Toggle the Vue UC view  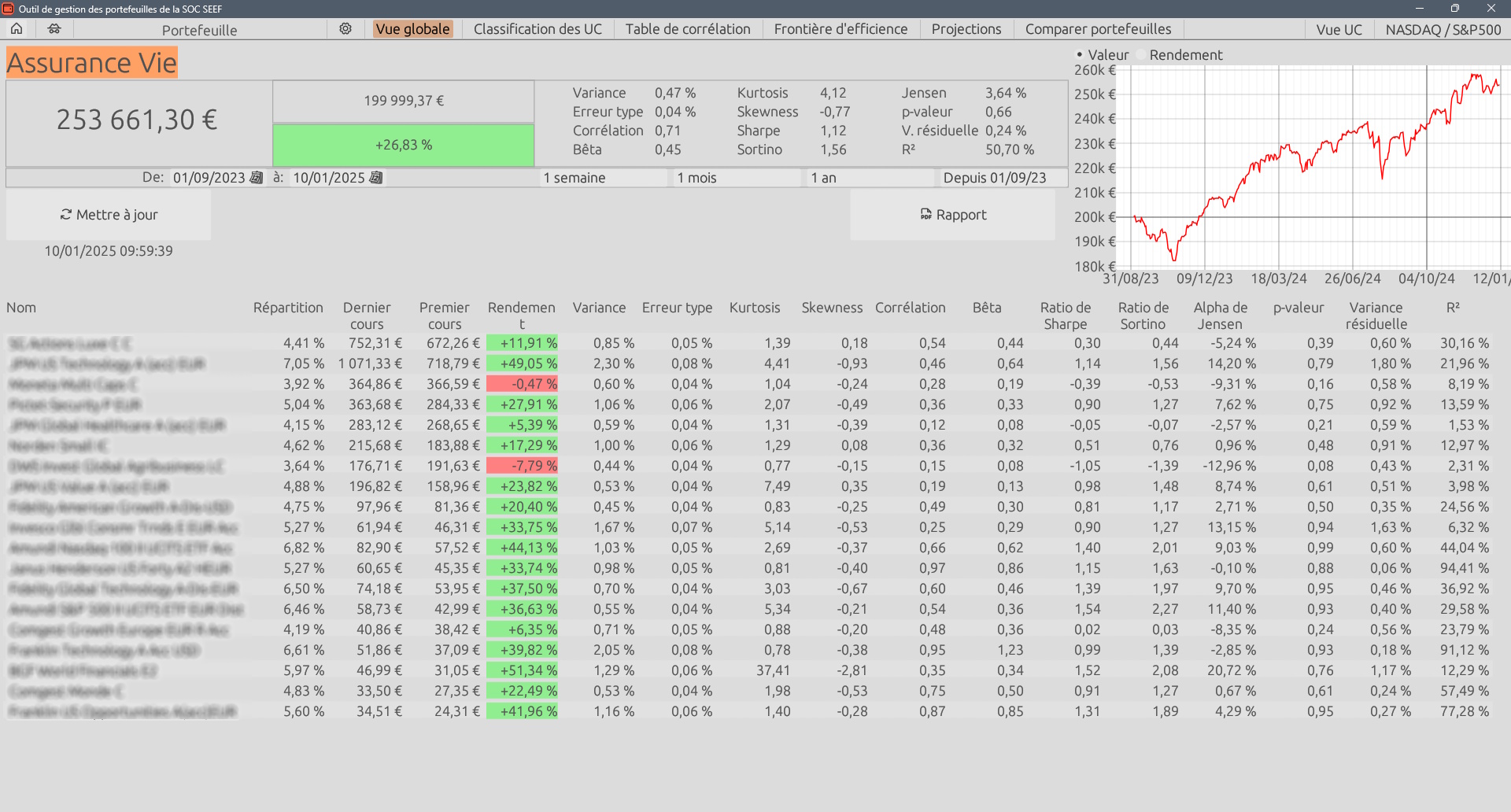coord(1339,29)
